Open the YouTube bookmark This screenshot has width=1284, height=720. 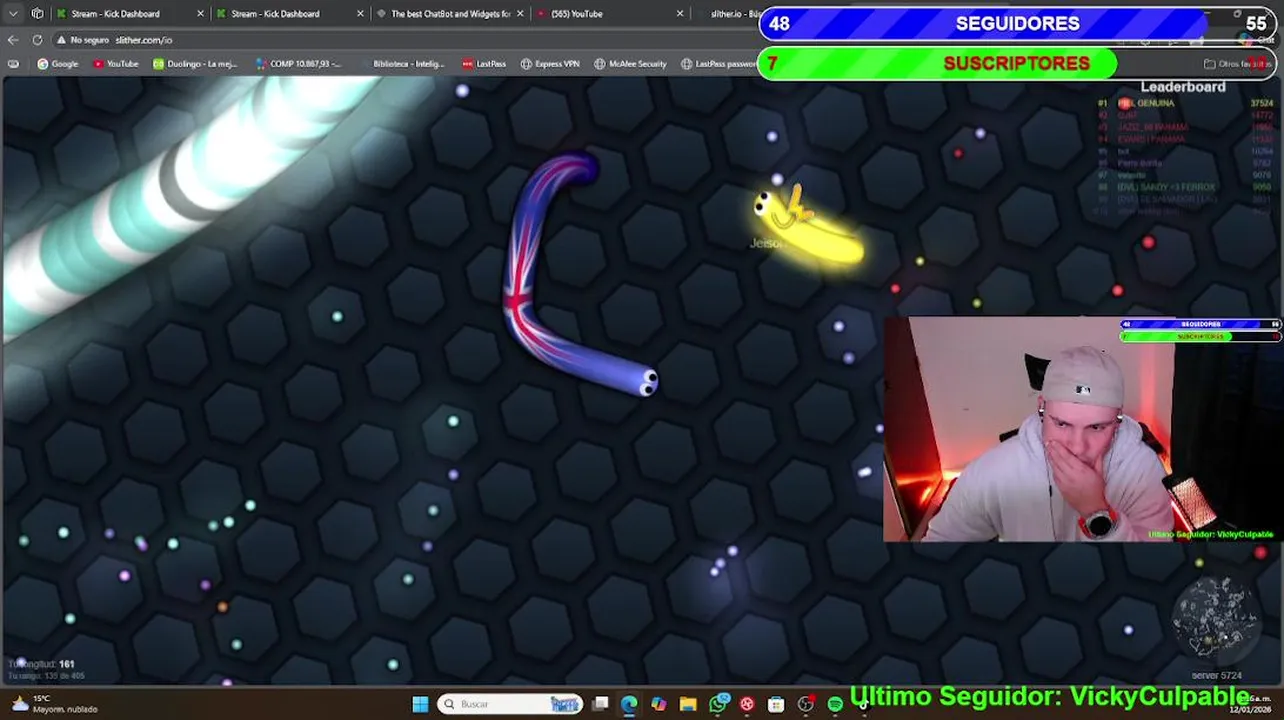pyautogui.click(x=115, y=64)
